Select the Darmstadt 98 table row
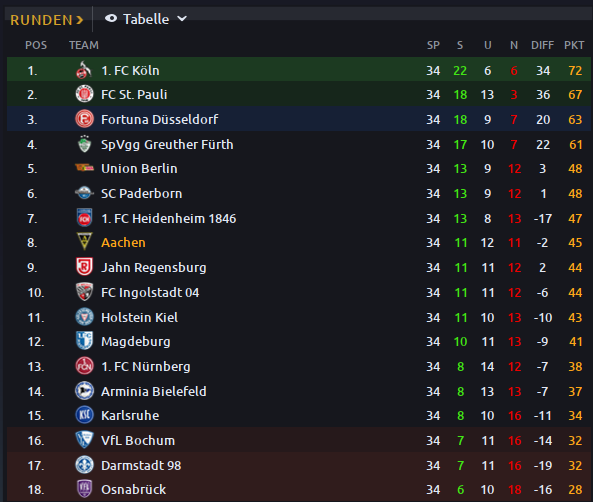 pyautogui.click(x=299, y=465)
